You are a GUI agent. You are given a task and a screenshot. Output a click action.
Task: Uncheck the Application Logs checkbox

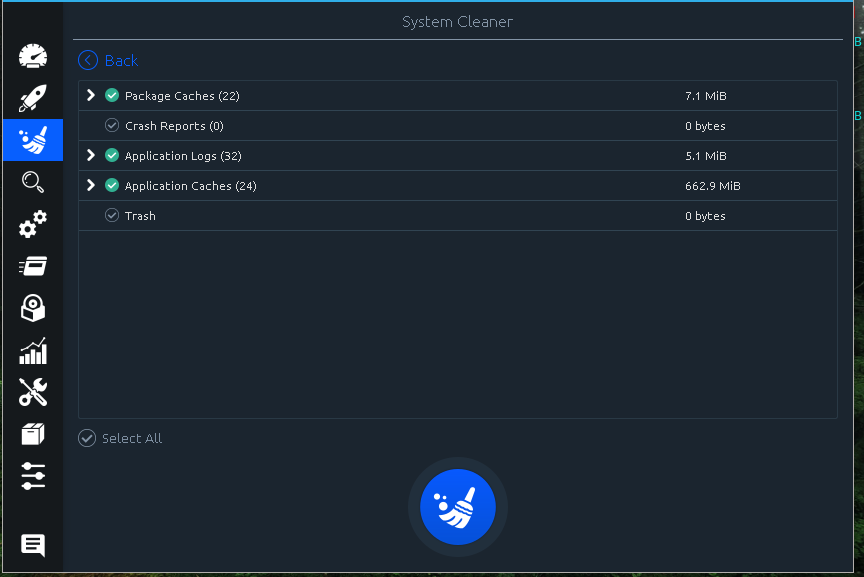(112, 155)
